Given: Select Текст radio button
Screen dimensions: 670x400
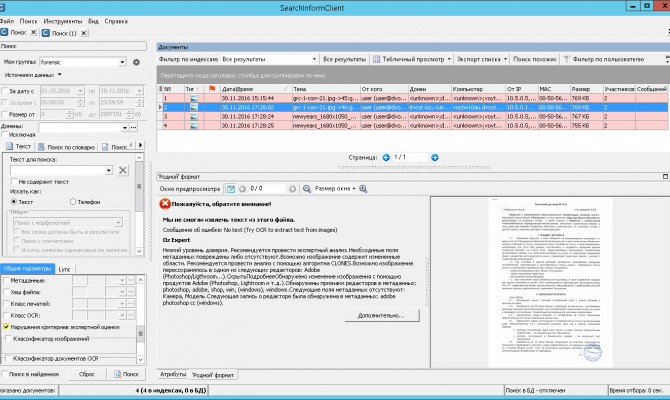Looking at the screenshot, I should pos(14,202).
